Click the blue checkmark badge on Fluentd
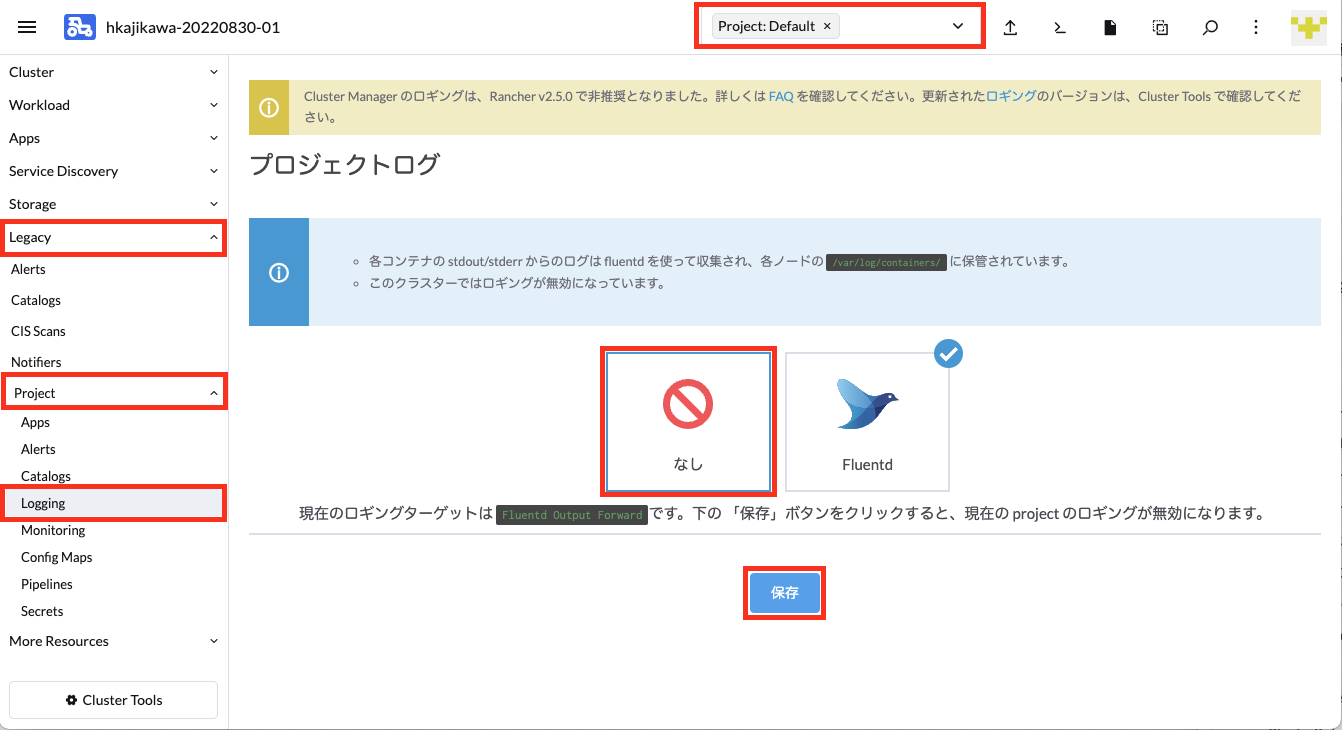Image resolution: width=1342 pixels, height=730 pixels. [x=948, y=353]
